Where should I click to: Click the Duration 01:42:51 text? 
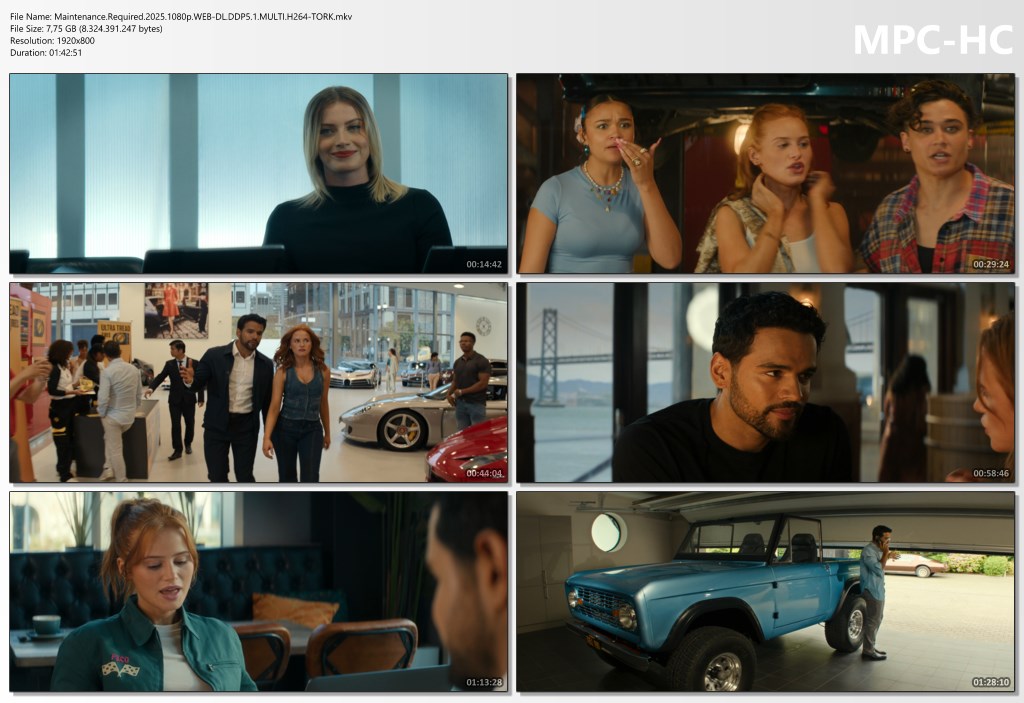click(x=46, y=53)
